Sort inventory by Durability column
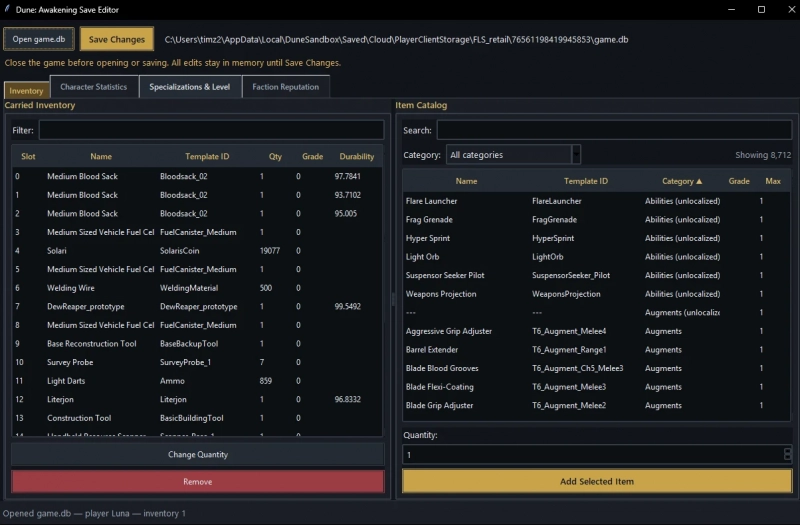 click(357, 157)
